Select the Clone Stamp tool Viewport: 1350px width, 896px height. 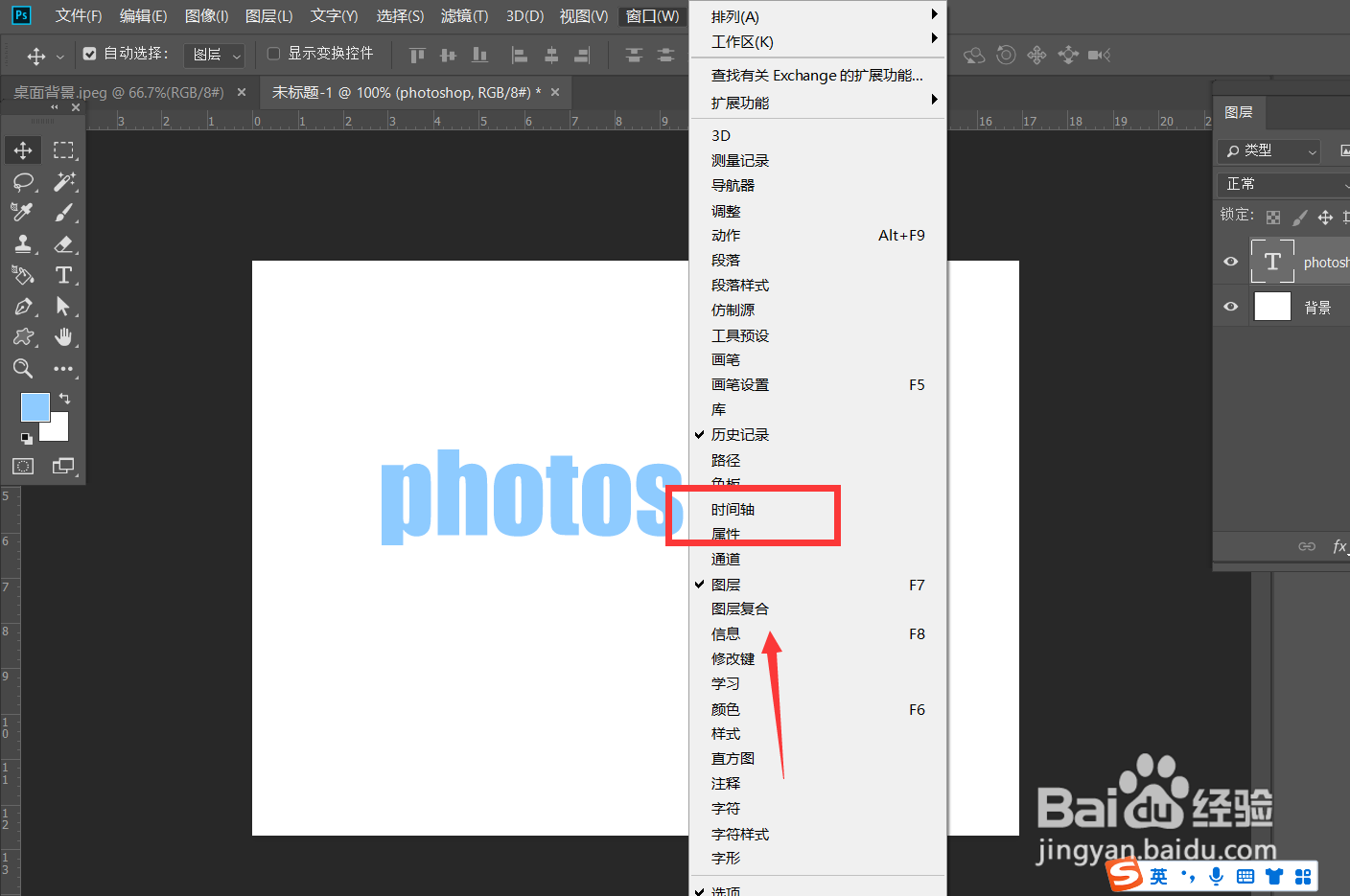[23, 243]
